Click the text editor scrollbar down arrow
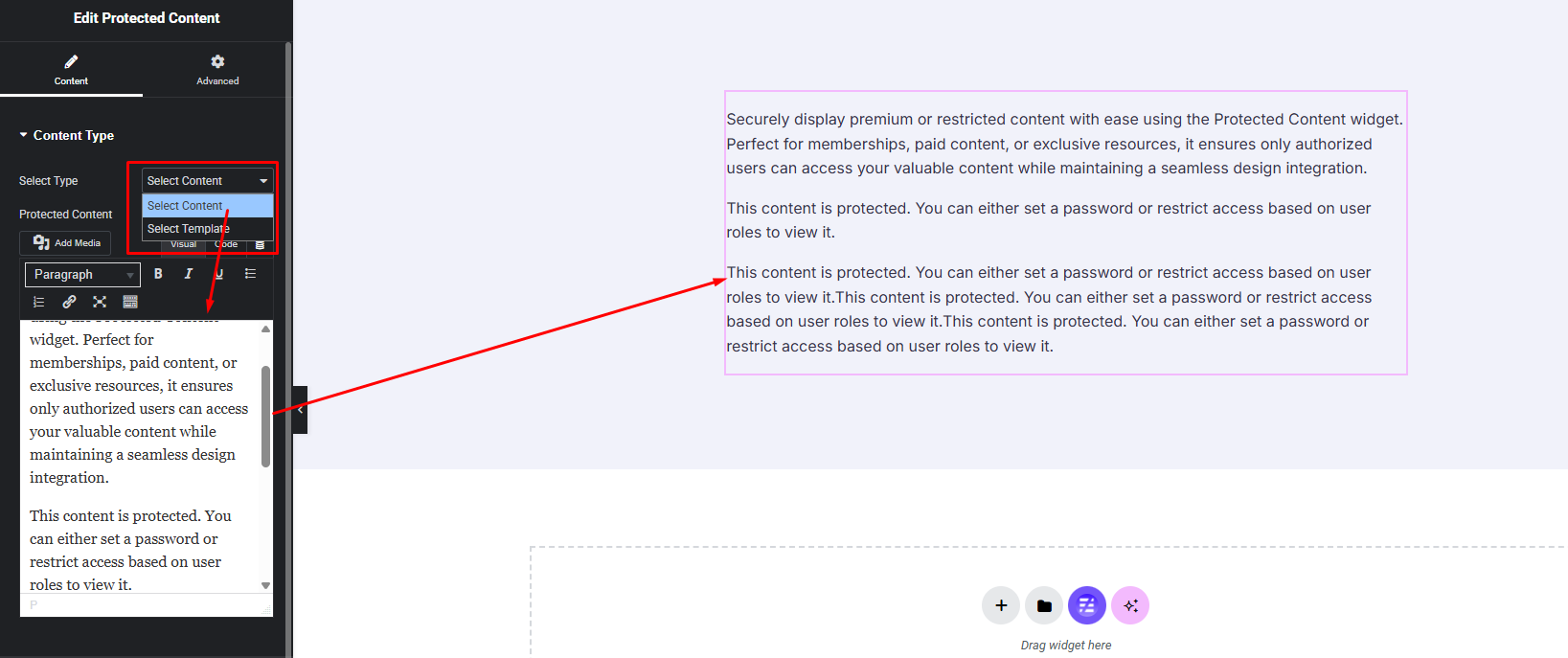Screen dimensions: 1568x658 pos(265,585)
